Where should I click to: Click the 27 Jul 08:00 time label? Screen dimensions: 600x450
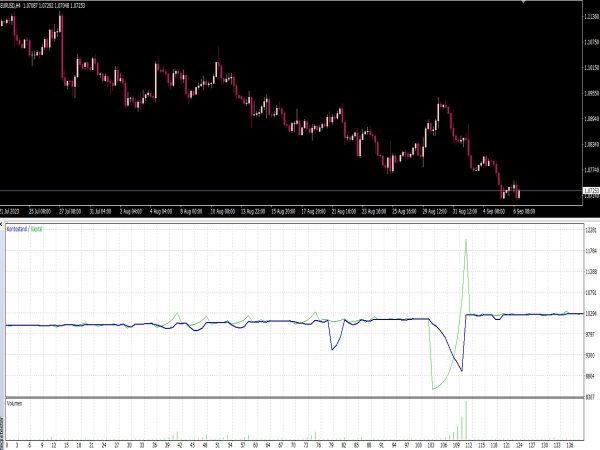[x=70, y=211]
